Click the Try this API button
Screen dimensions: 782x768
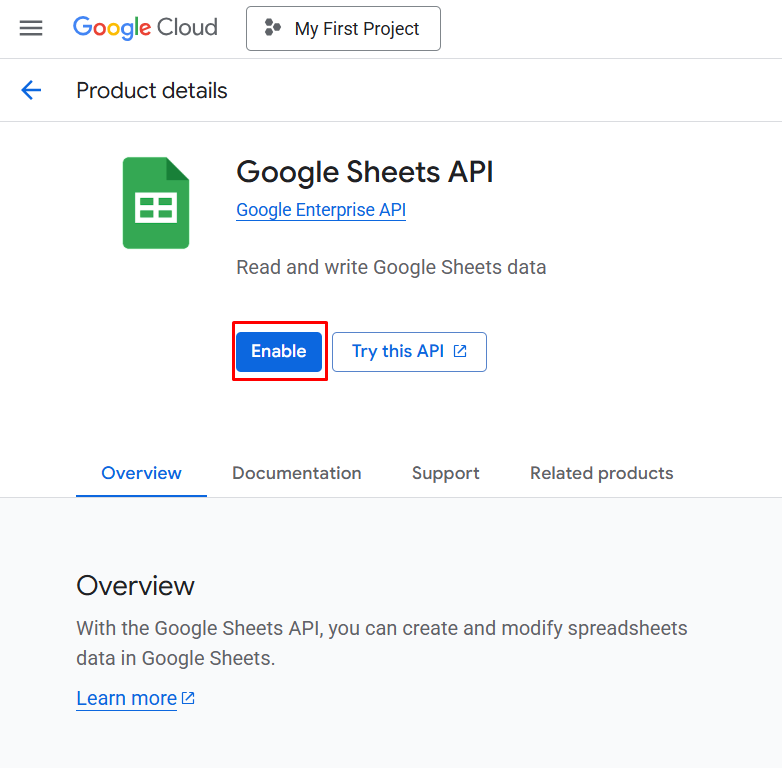point(409,352)
